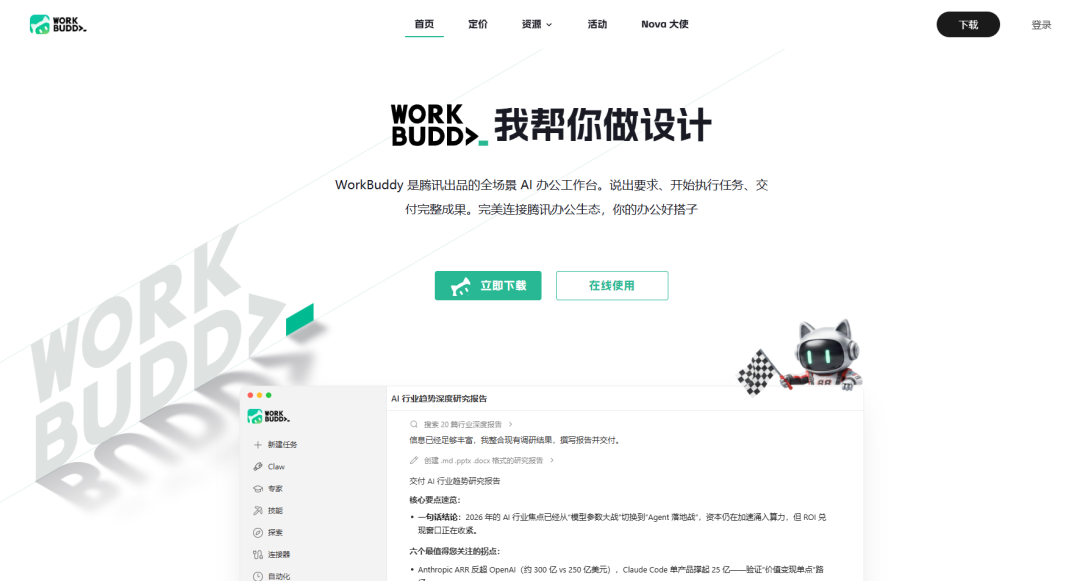This screenshot has height=581, width=1080.
Task: Expand the chevron next to 资源
Action: point(549,25)
